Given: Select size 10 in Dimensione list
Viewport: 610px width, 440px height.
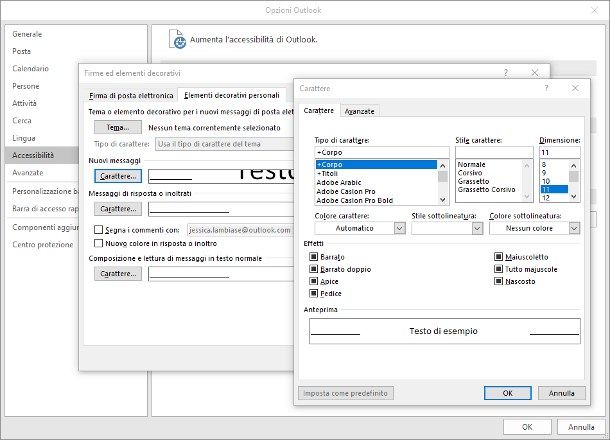Looking at the screenshot, I should coord(554,181).
